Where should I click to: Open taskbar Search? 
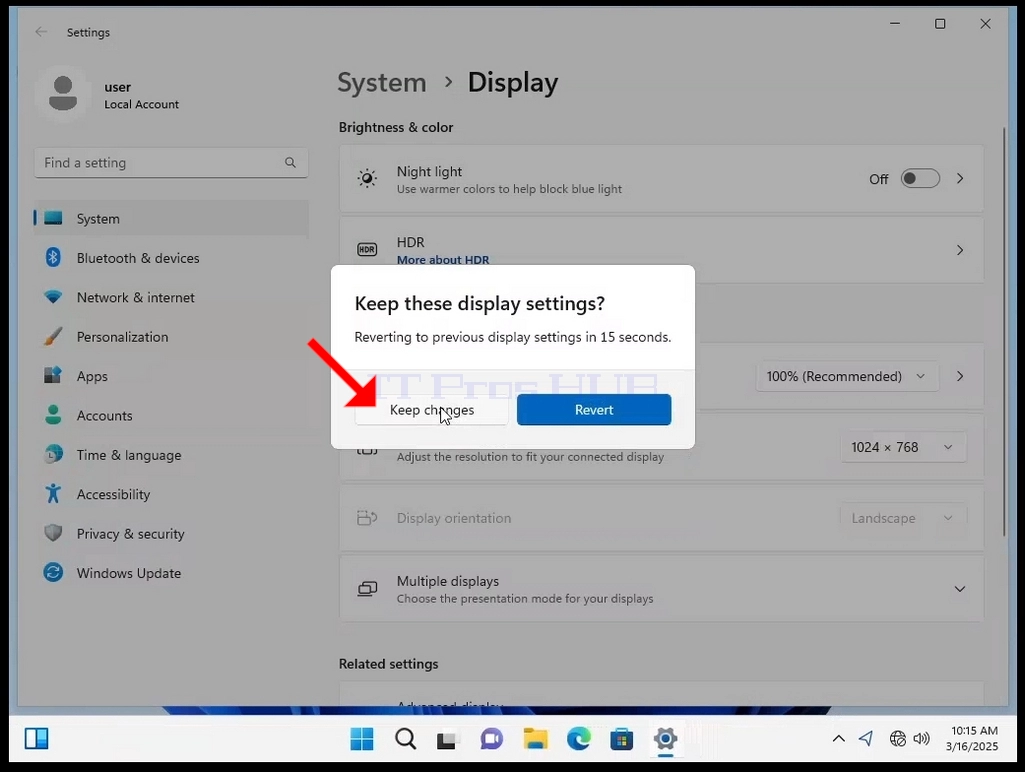(405, 739)
